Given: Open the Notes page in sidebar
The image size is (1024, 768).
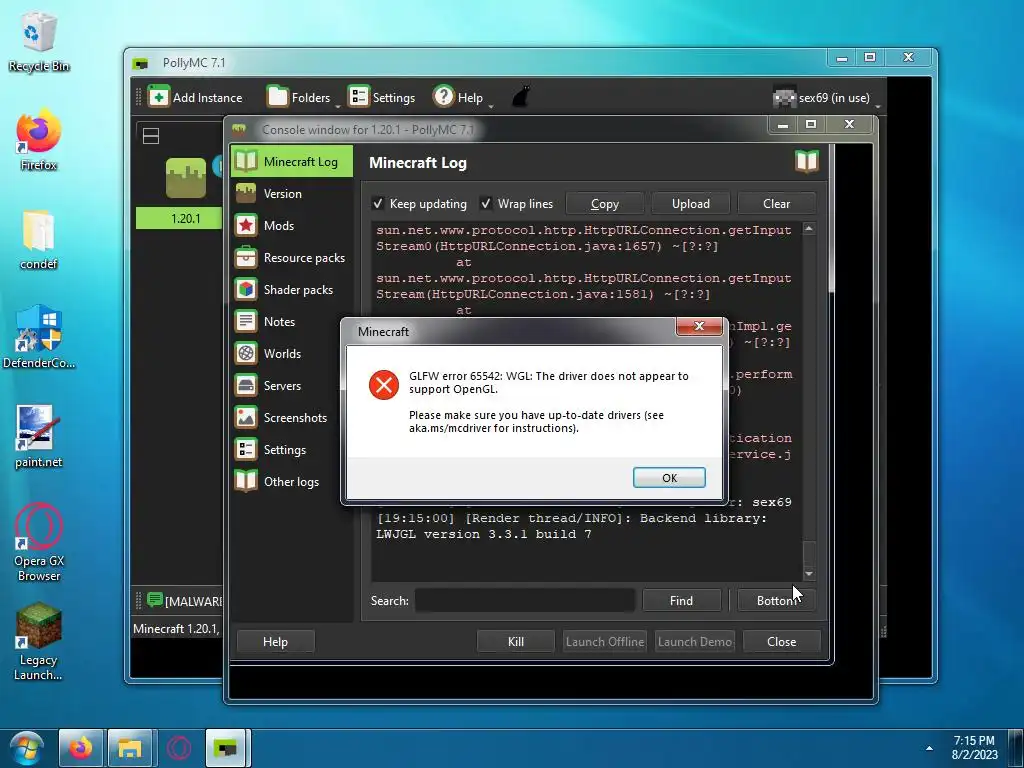Looking at the screenshot, I should [279, 321].
